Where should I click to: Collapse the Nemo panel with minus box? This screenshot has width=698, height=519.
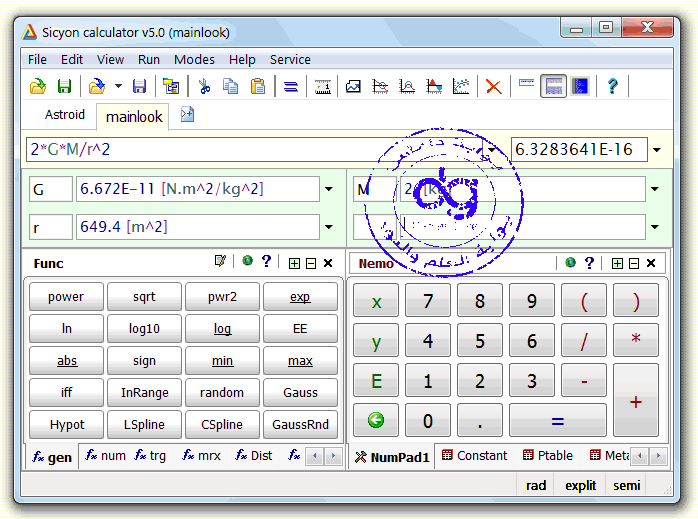(634, 264)
